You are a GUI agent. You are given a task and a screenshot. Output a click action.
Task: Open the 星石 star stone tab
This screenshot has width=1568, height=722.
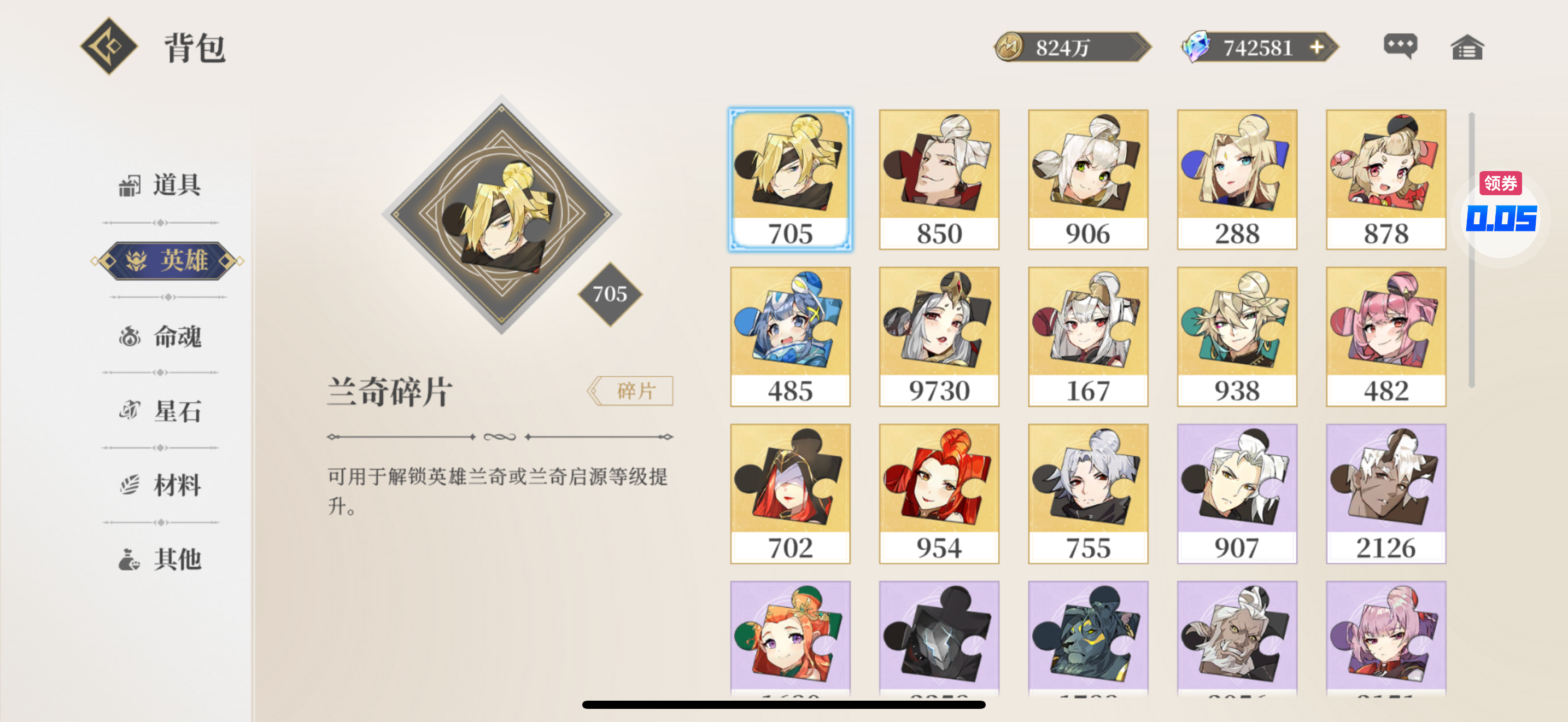tap(160, 411)
